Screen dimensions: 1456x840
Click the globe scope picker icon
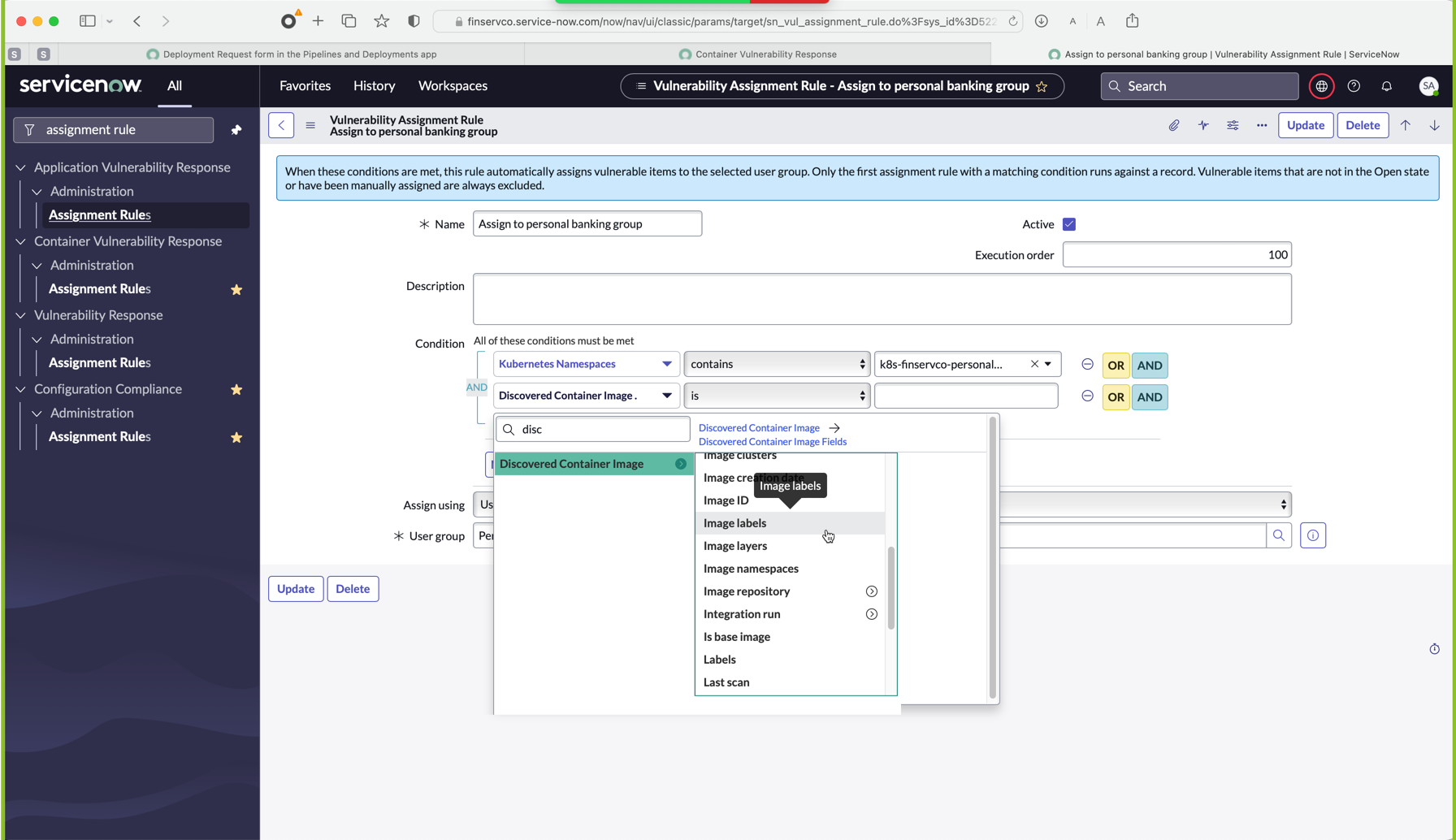[1322, 86]
